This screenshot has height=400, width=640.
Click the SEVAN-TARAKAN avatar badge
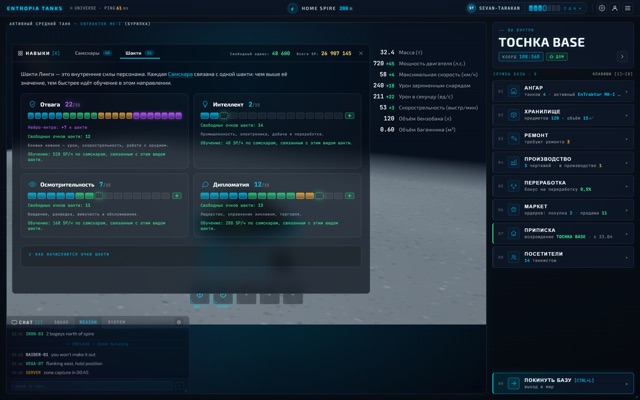coord(471,8)
